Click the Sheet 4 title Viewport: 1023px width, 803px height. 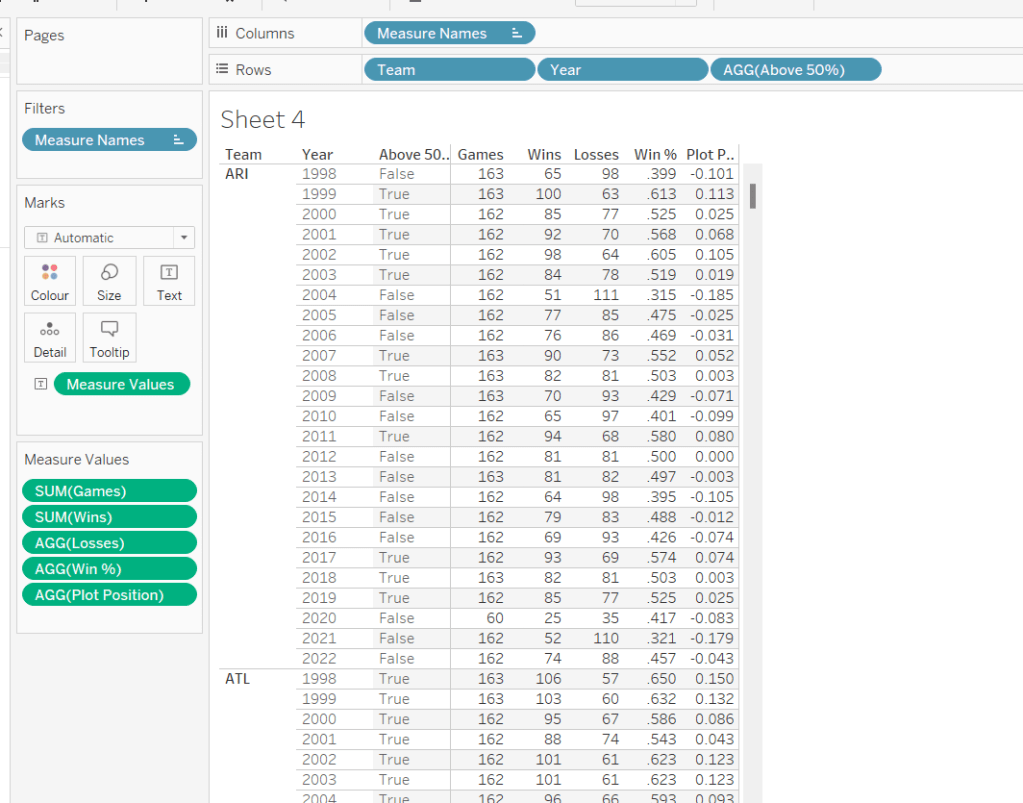262,120
